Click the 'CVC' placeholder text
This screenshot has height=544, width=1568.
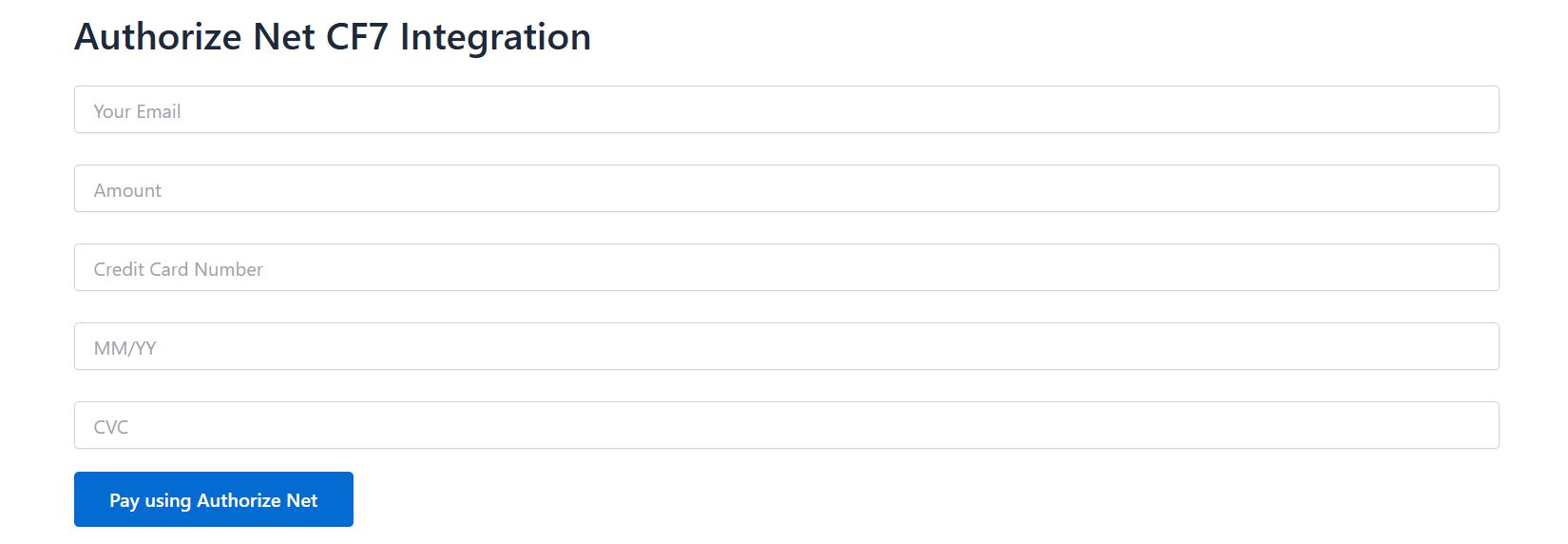pyautogui.click(x=111, y=427)
